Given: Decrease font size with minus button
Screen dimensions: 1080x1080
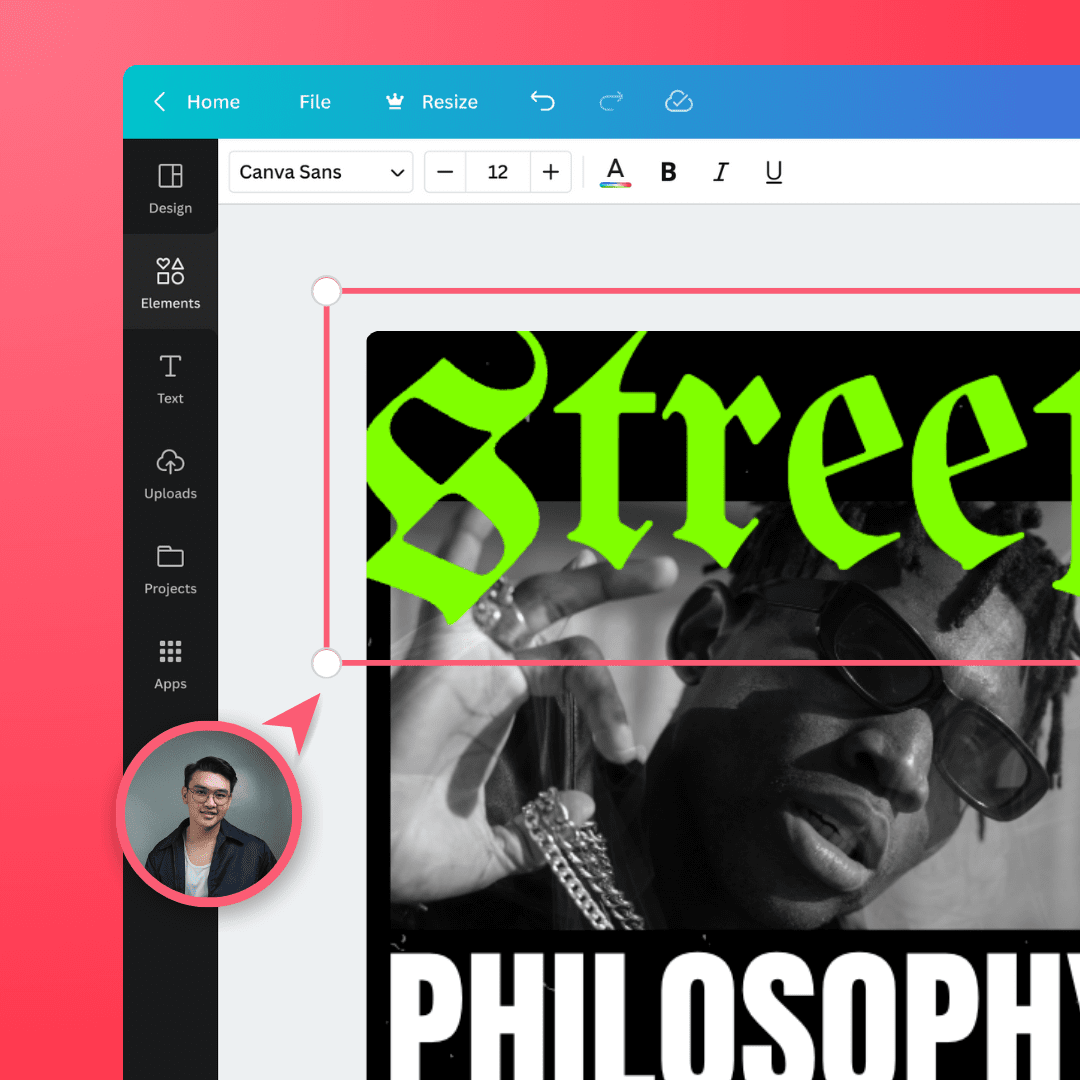Looking at the screenshot, I should [x=445, y=172].
